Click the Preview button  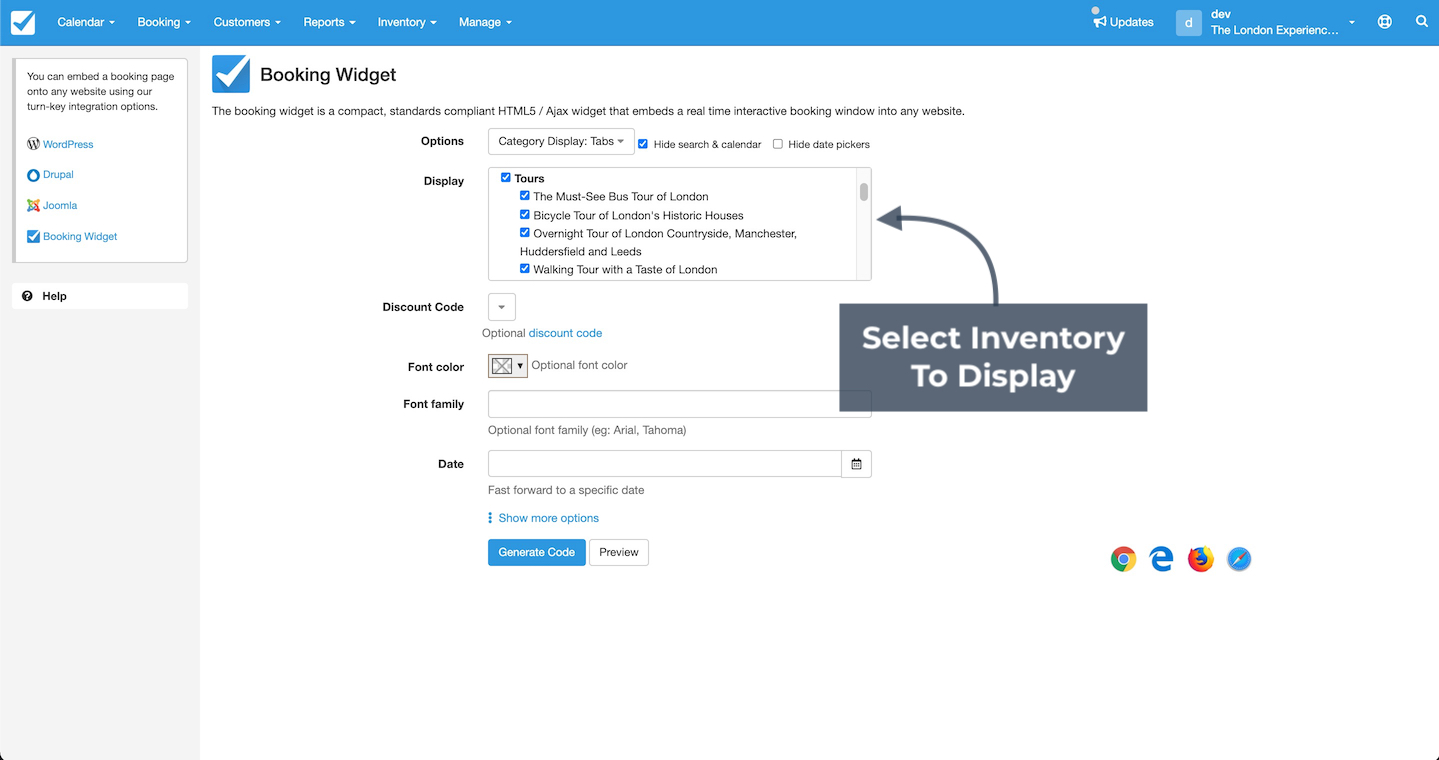[619, 552]
